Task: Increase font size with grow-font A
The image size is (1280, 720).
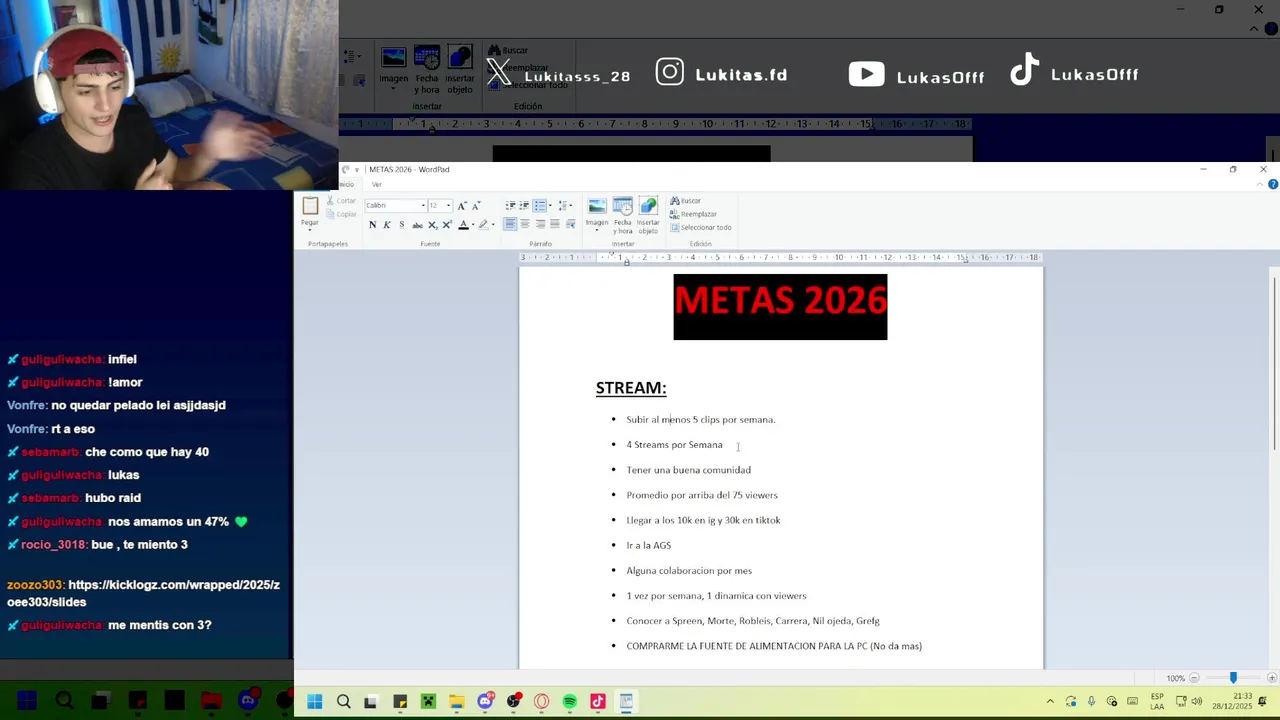Action: (x=462, y=205)
